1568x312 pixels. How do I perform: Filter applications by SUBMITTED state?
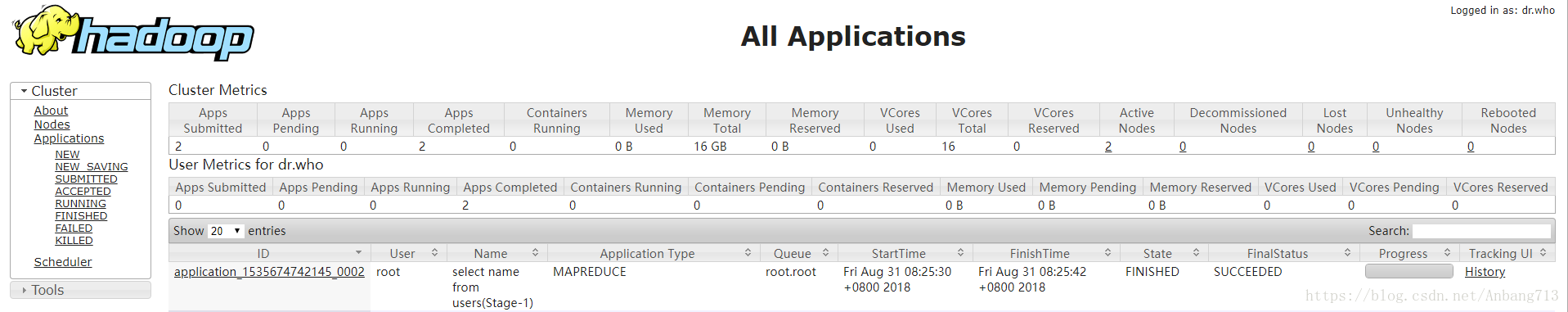(86, 179)
